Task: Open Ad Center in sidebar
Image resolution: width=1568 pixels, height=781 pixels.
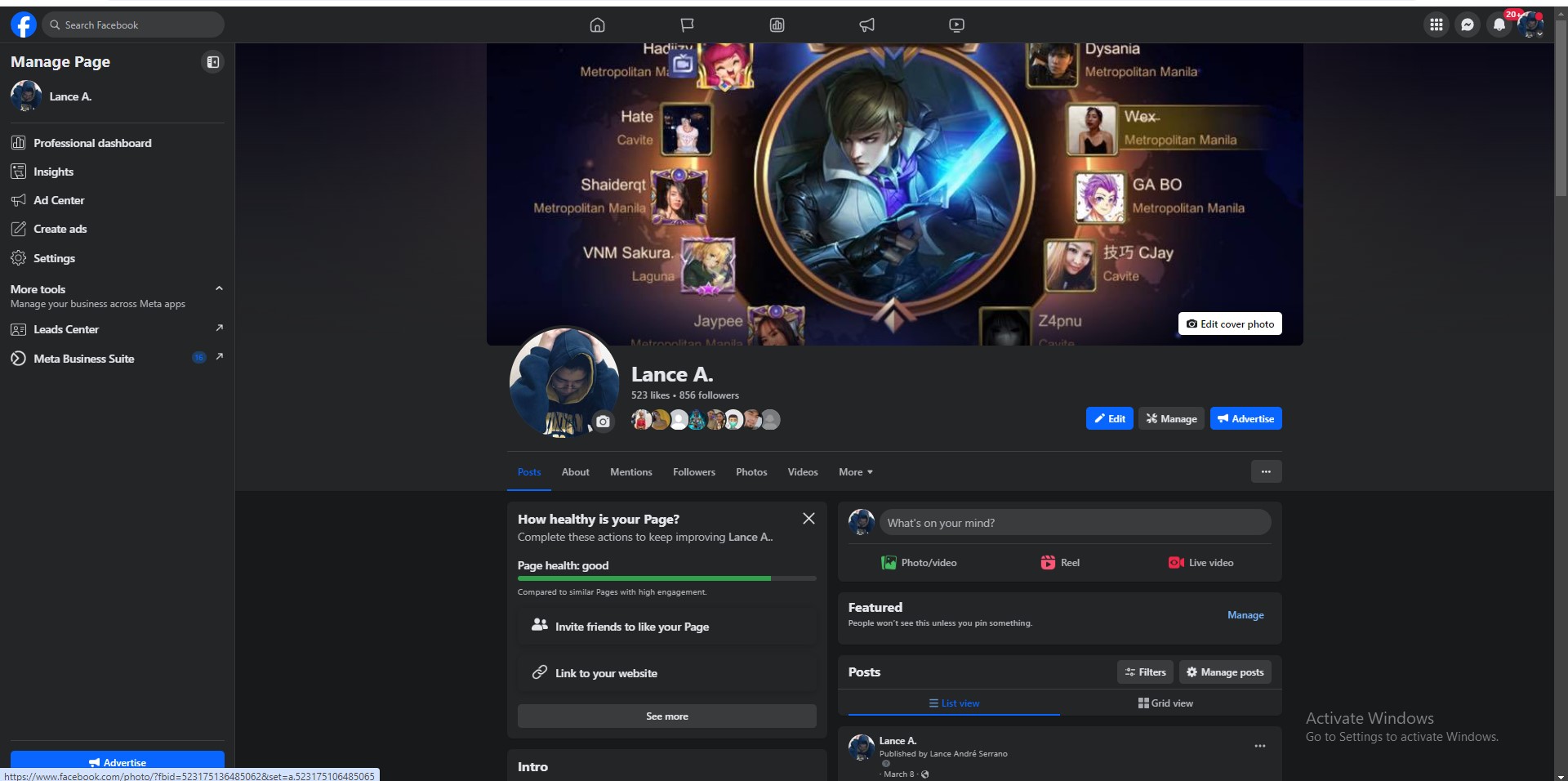Action: tap(117, 200)
